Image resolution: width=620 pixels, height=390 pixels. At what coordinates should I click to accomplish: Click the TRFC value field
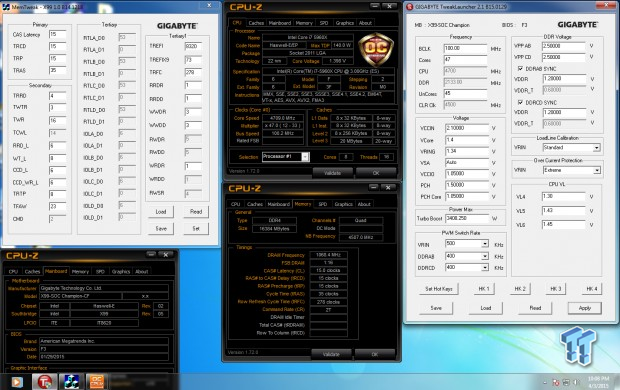click(193, 72)
